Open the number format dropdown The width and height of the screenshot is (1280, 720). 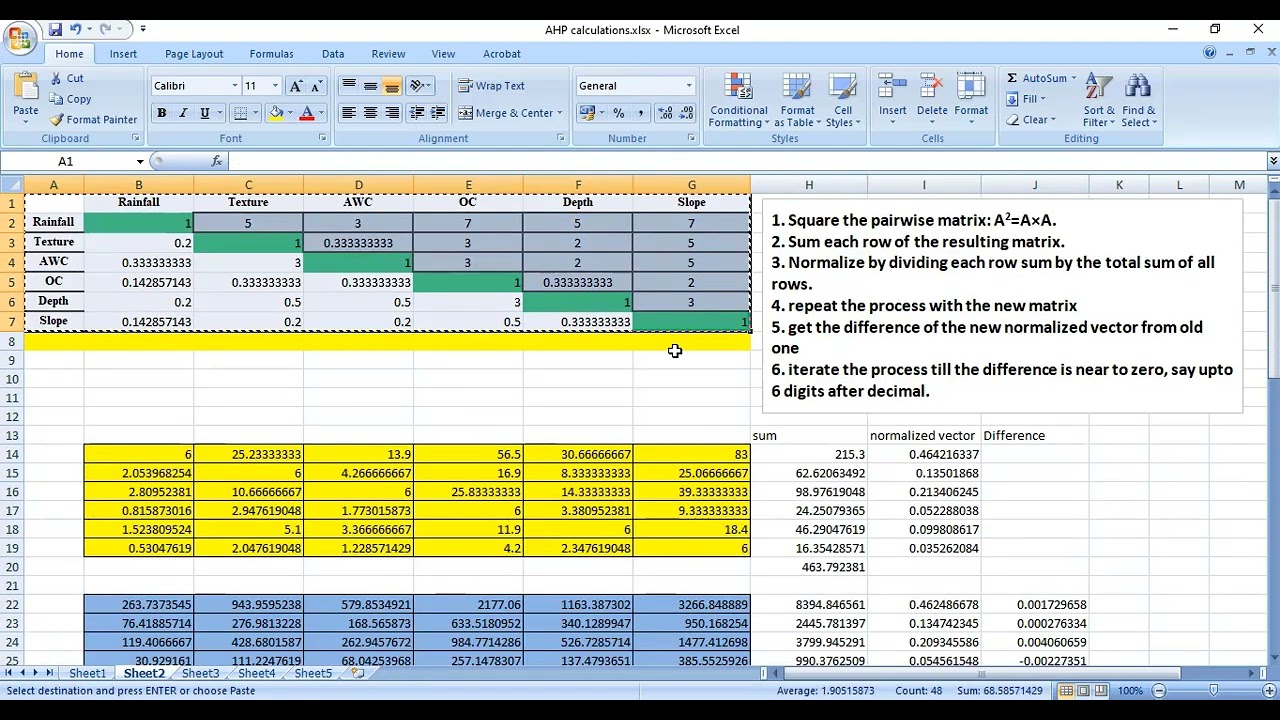click(x=688, y=86)
